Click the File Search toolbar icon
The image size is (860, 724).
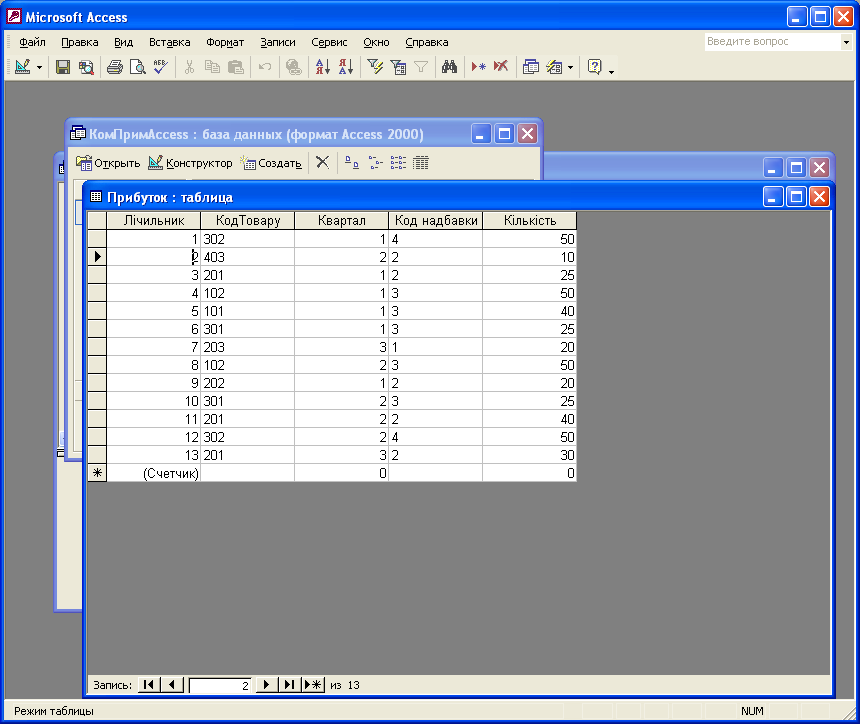pyautogui.click(x=86, y=67)
